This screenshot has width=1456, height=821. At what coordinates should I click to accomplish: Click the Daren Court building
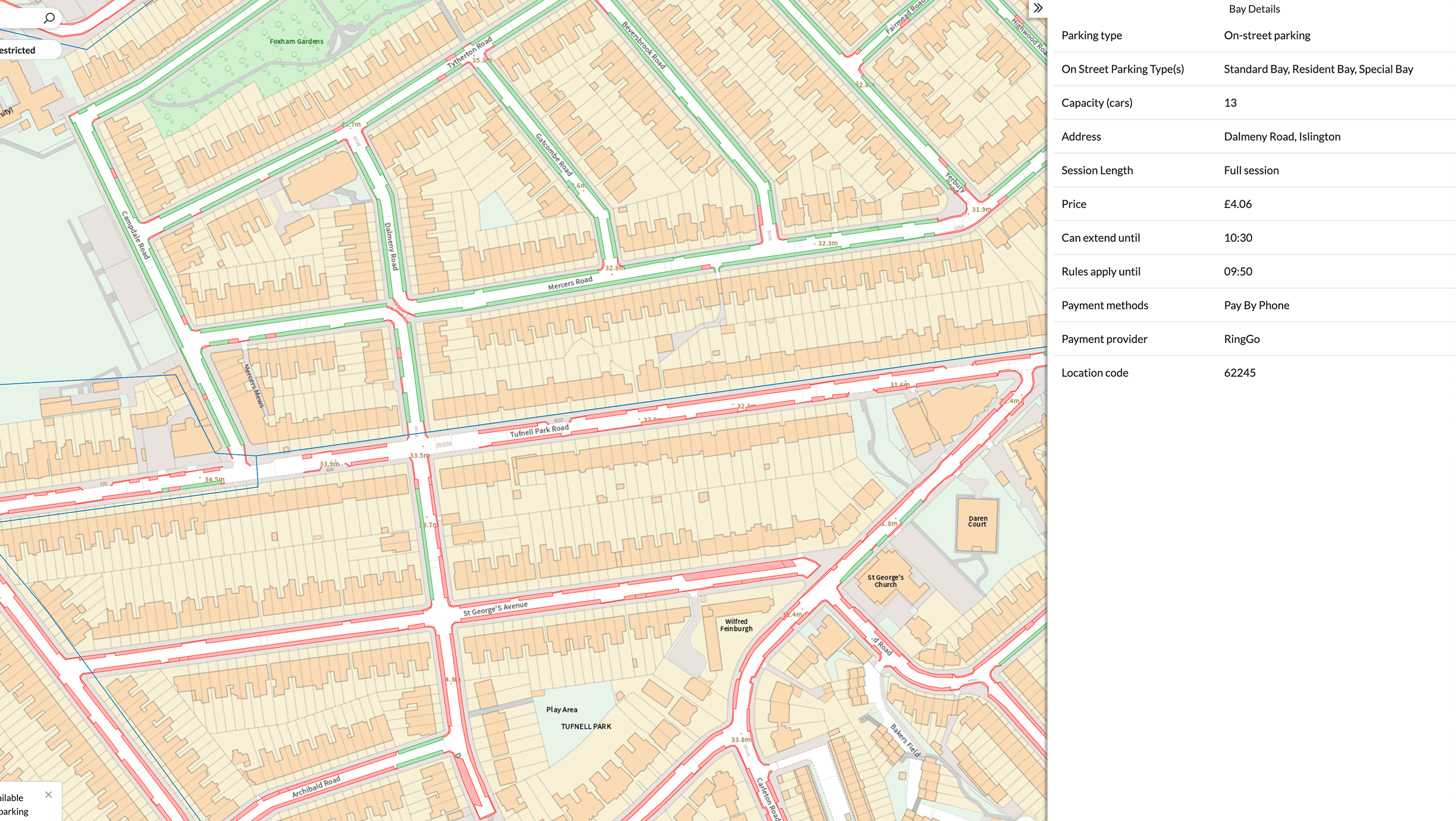click(977, 522)
